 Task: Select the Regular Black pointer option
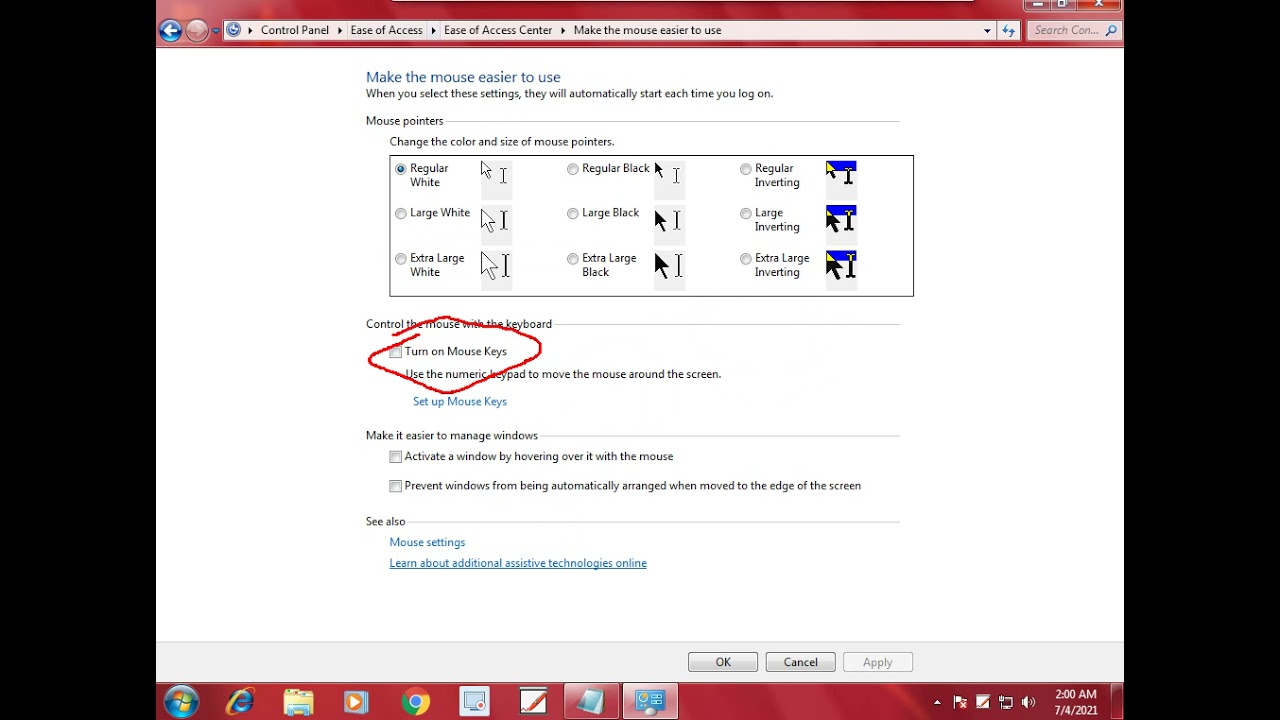573,169
